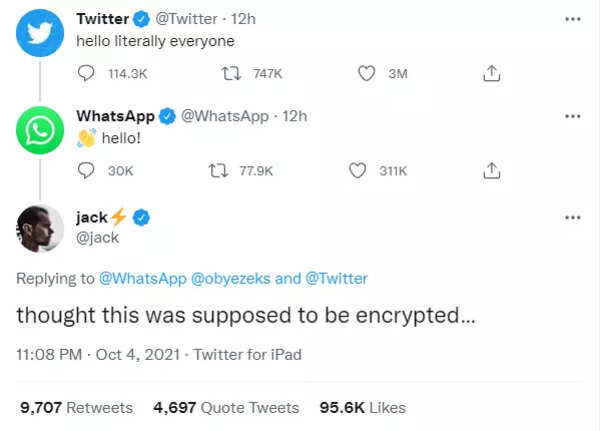View the 4,697 Quote Tweets list

226,408
